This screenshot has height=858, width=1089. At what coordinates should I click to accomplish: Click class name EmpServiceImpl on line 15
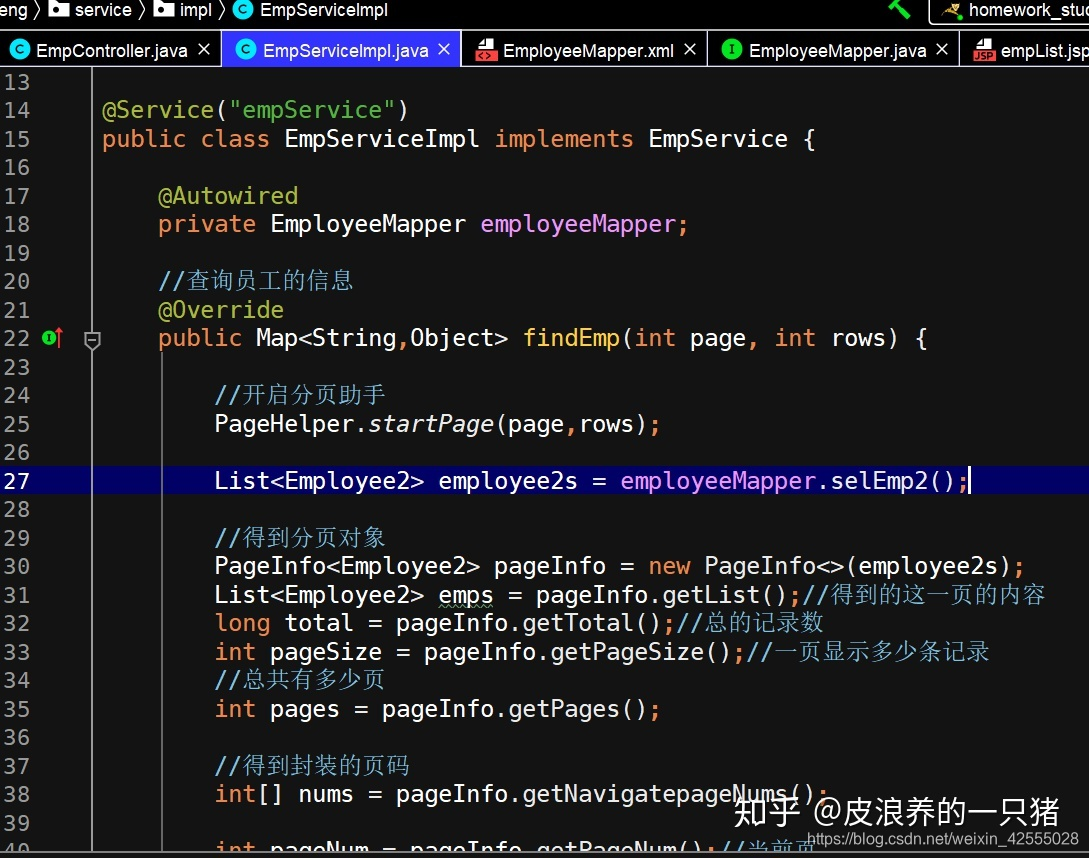pyautogui.click(x=381, y=139)
